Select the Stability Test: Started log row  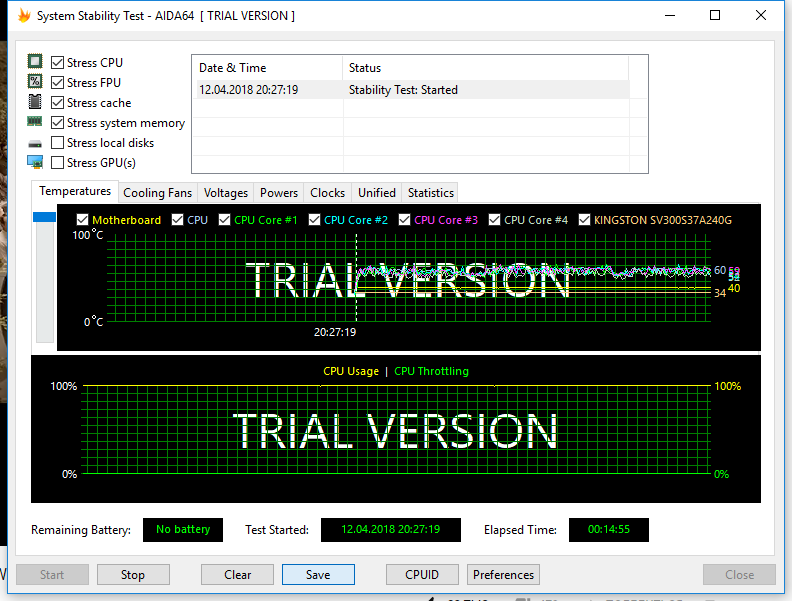pyautogui.click(x=413, y=90)
